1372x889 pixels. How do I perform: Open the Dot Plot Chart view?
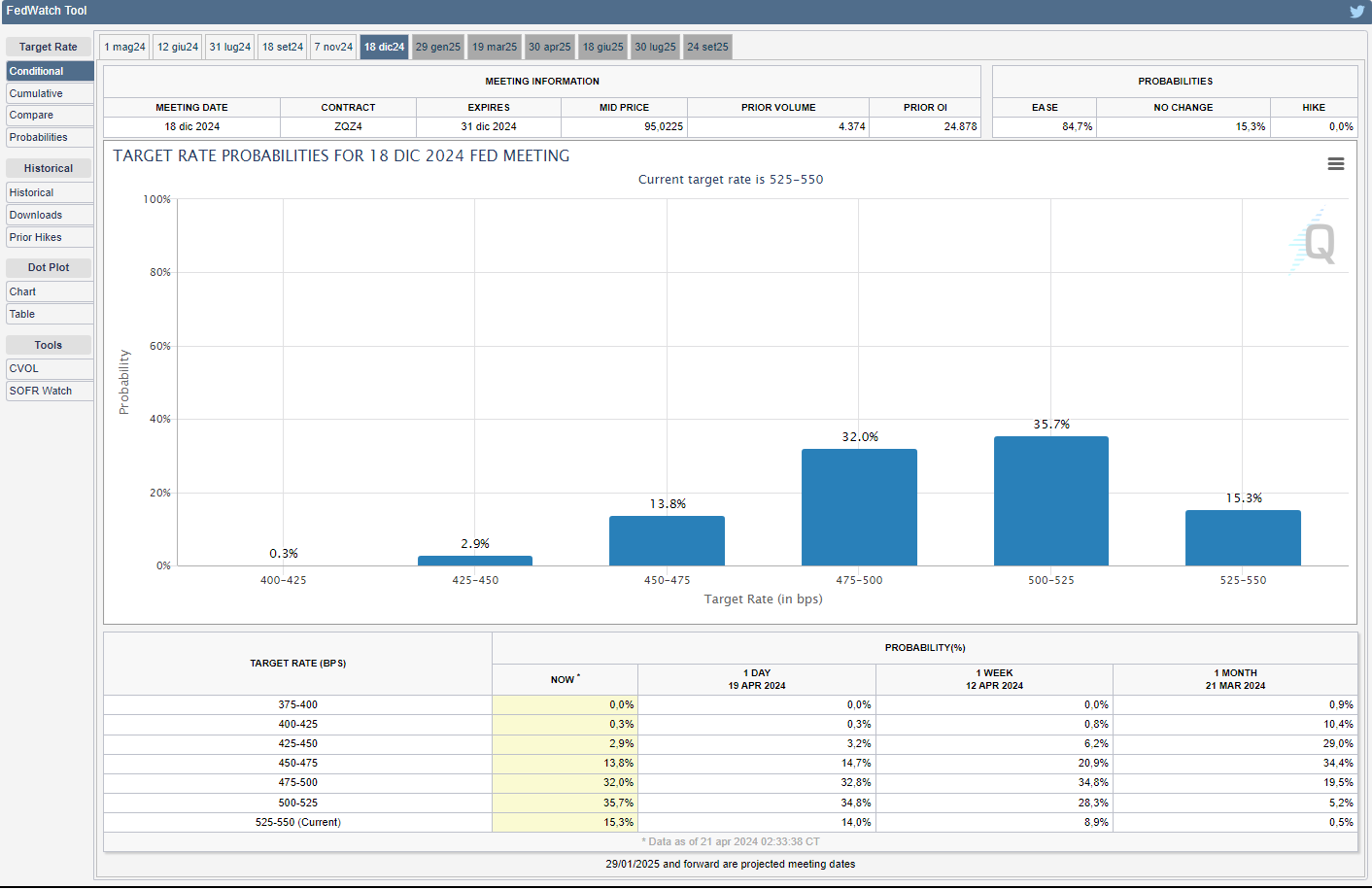point(49,292)
